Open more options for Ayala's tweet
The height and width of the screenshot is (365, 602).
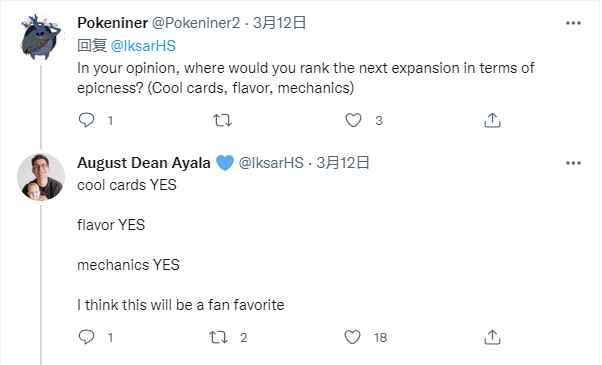[x=573, y=163]
